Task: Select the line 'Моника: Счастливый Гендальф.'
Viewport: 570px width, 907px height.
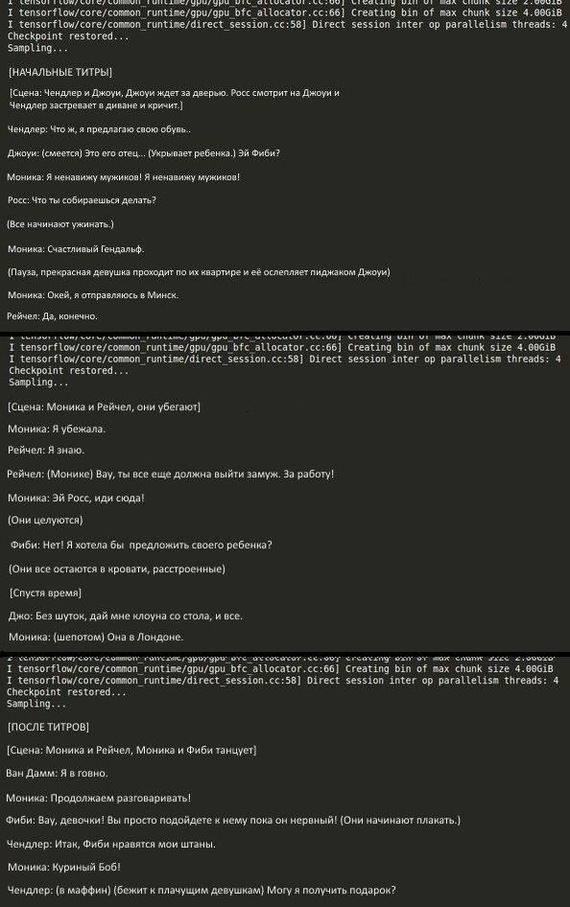Action: (76, 249)
